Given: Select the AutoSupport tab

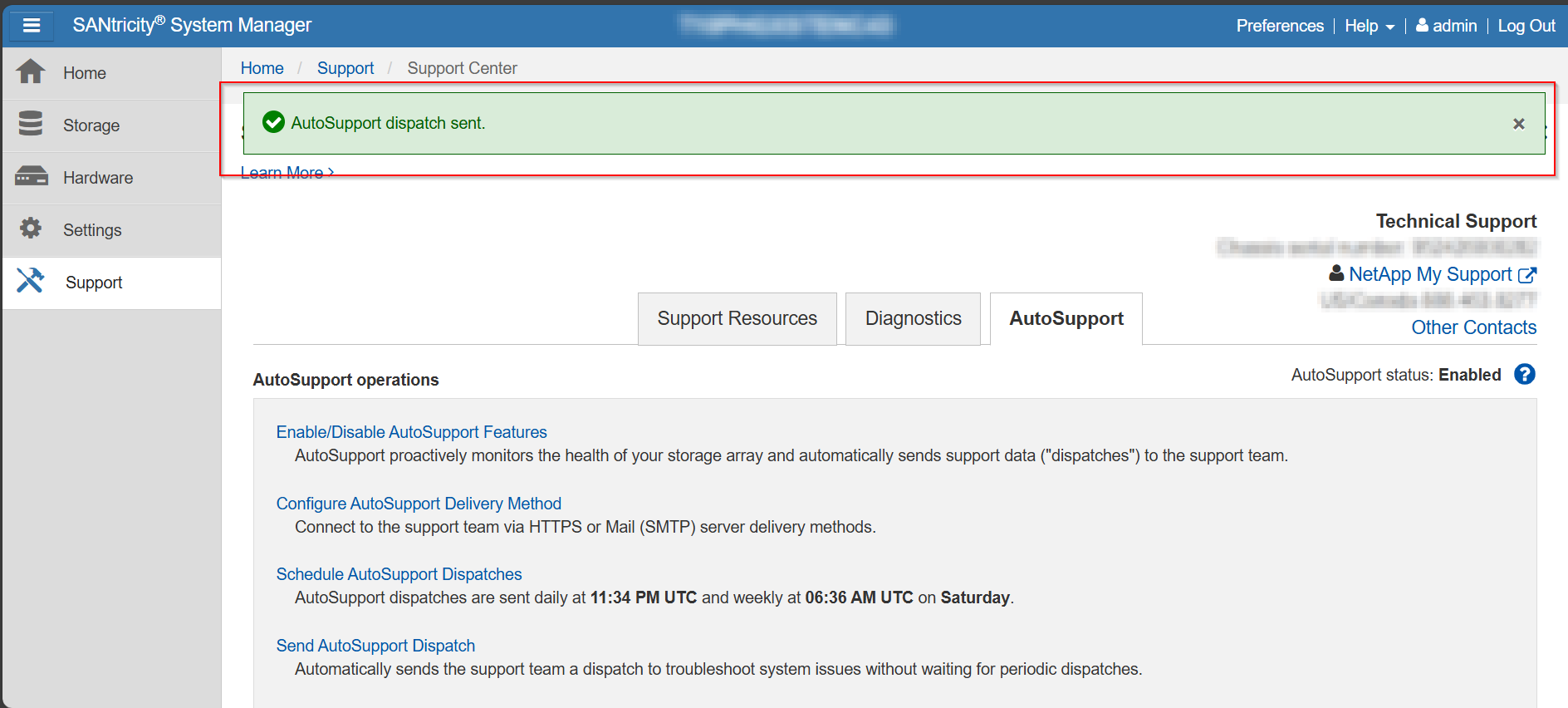Looking at the screenshot, I should (1066, 319).
